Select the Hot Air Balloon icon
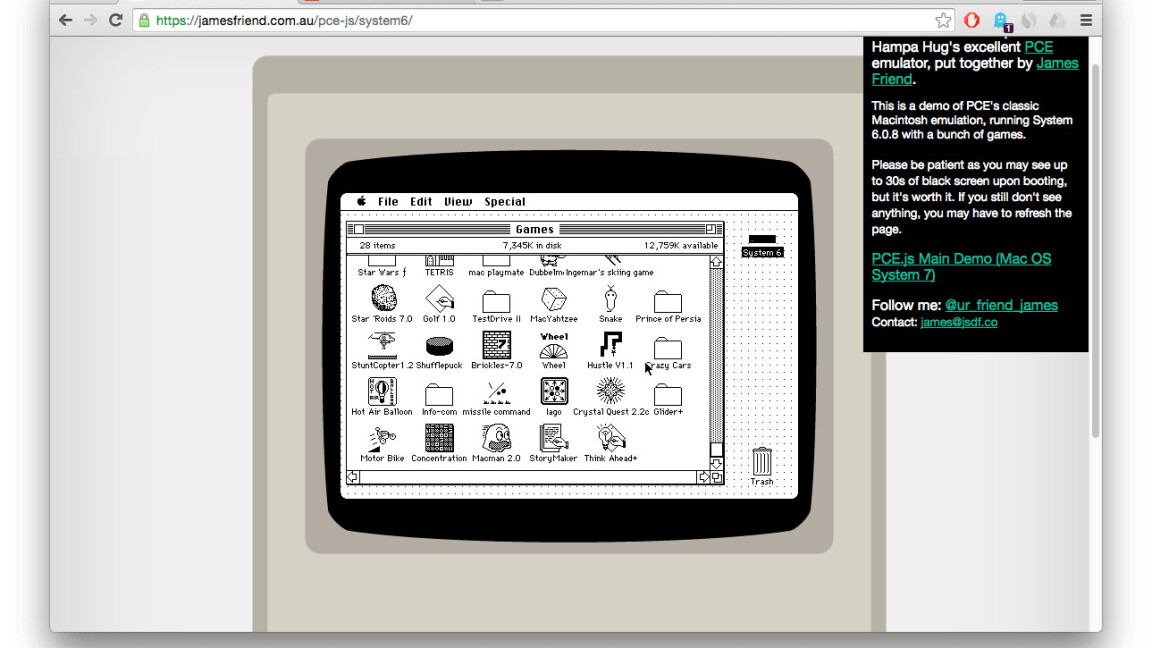Screen dimensions: 1152x648 pyautogui.click(x=381, y=392)
